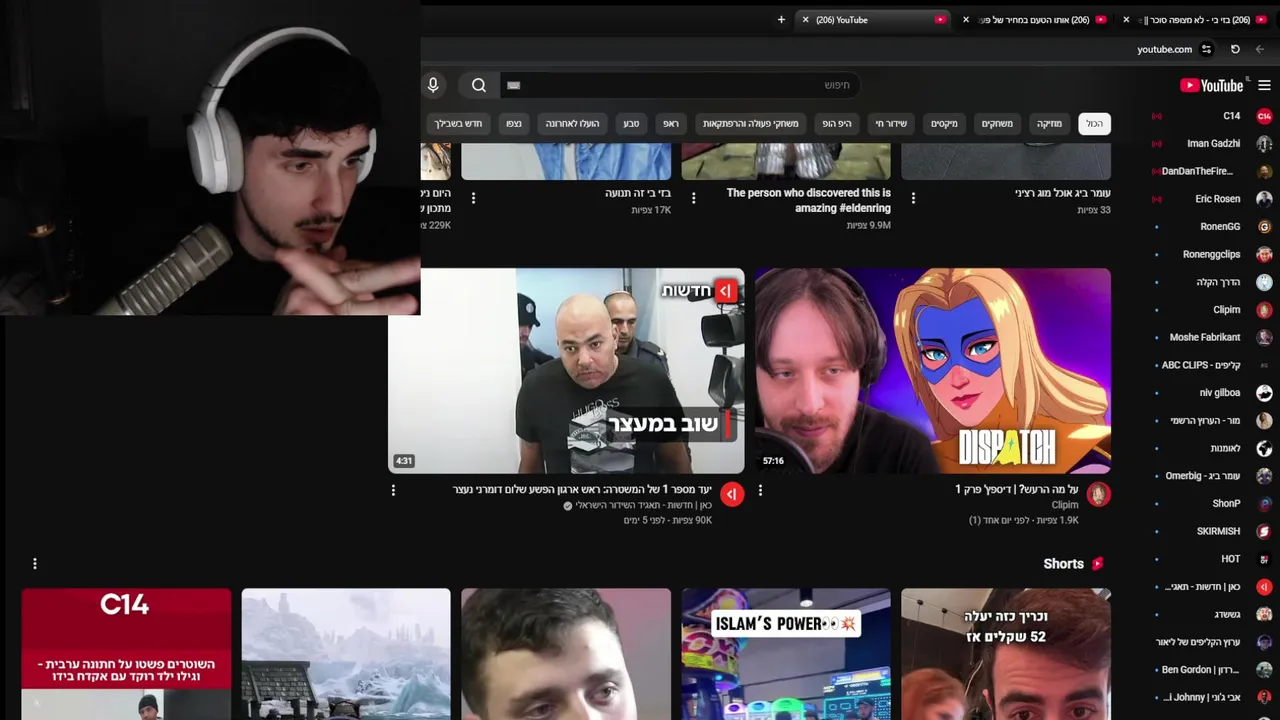Open SKIRMISH channel avatar in sidebar

click(1264, 531)
